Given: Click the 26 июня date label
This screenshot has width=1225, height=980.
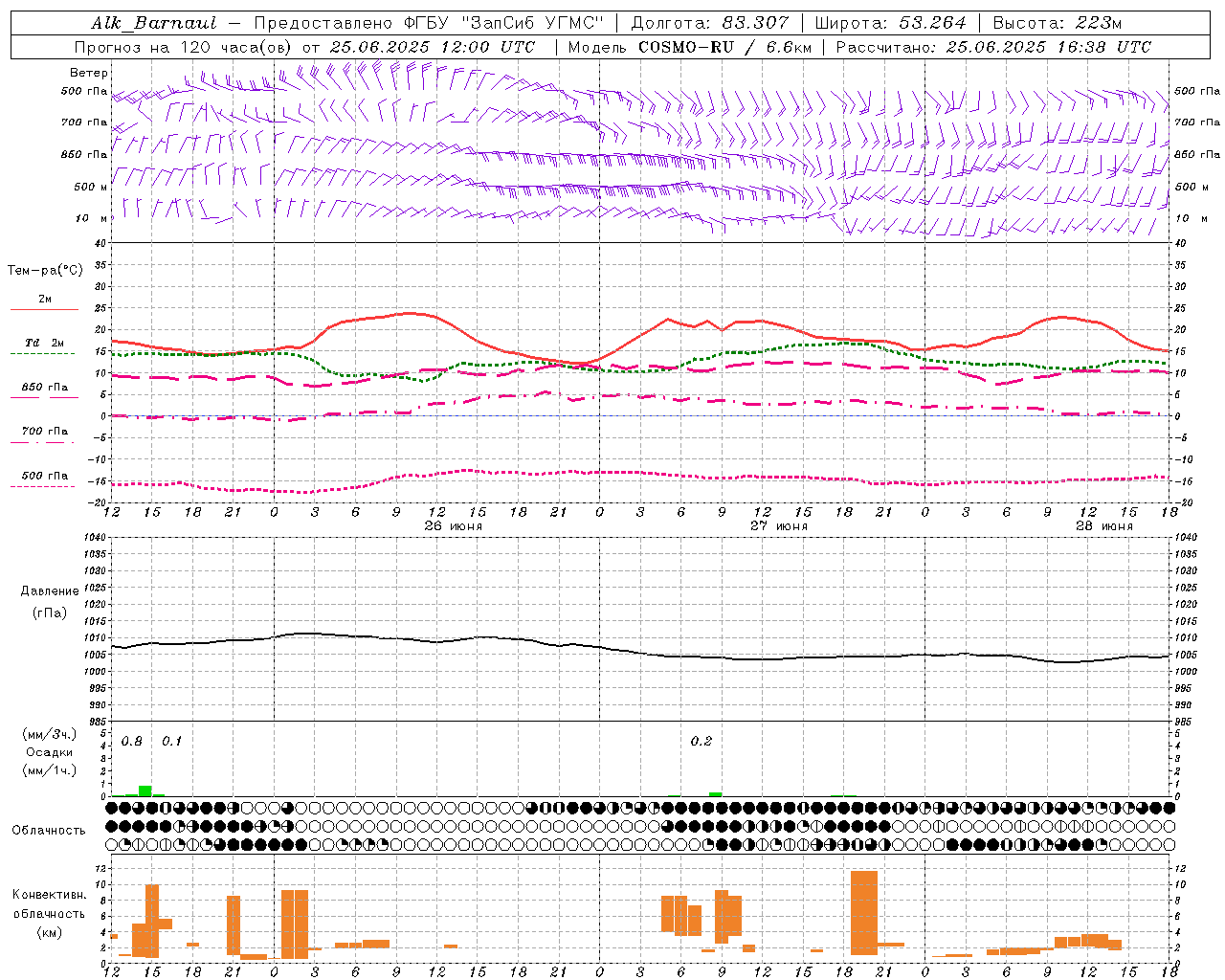Looking at the screenshot, I should point(454,526).
